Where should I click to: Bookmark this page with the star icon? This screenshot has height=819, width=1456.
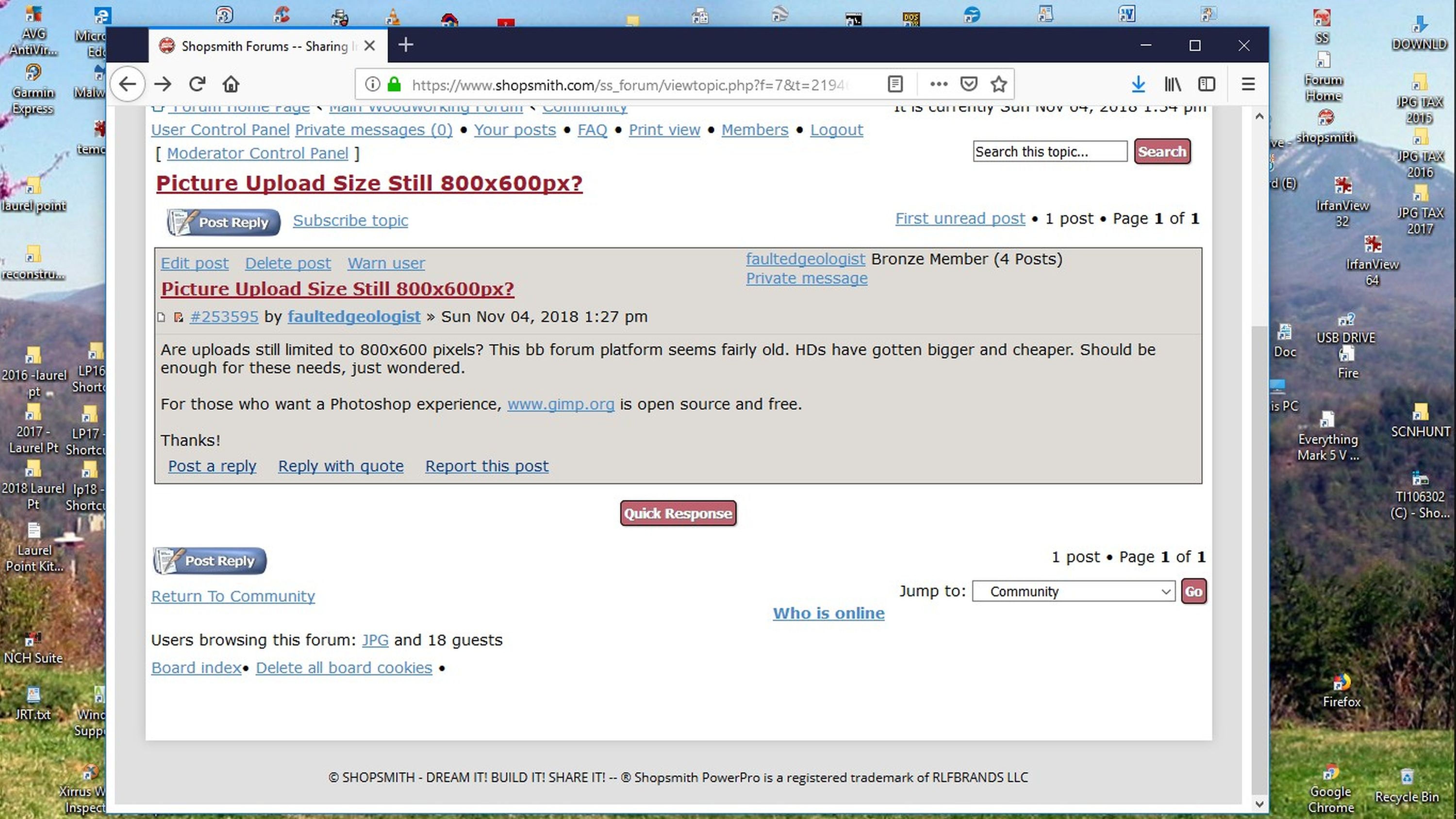point(999,84)
